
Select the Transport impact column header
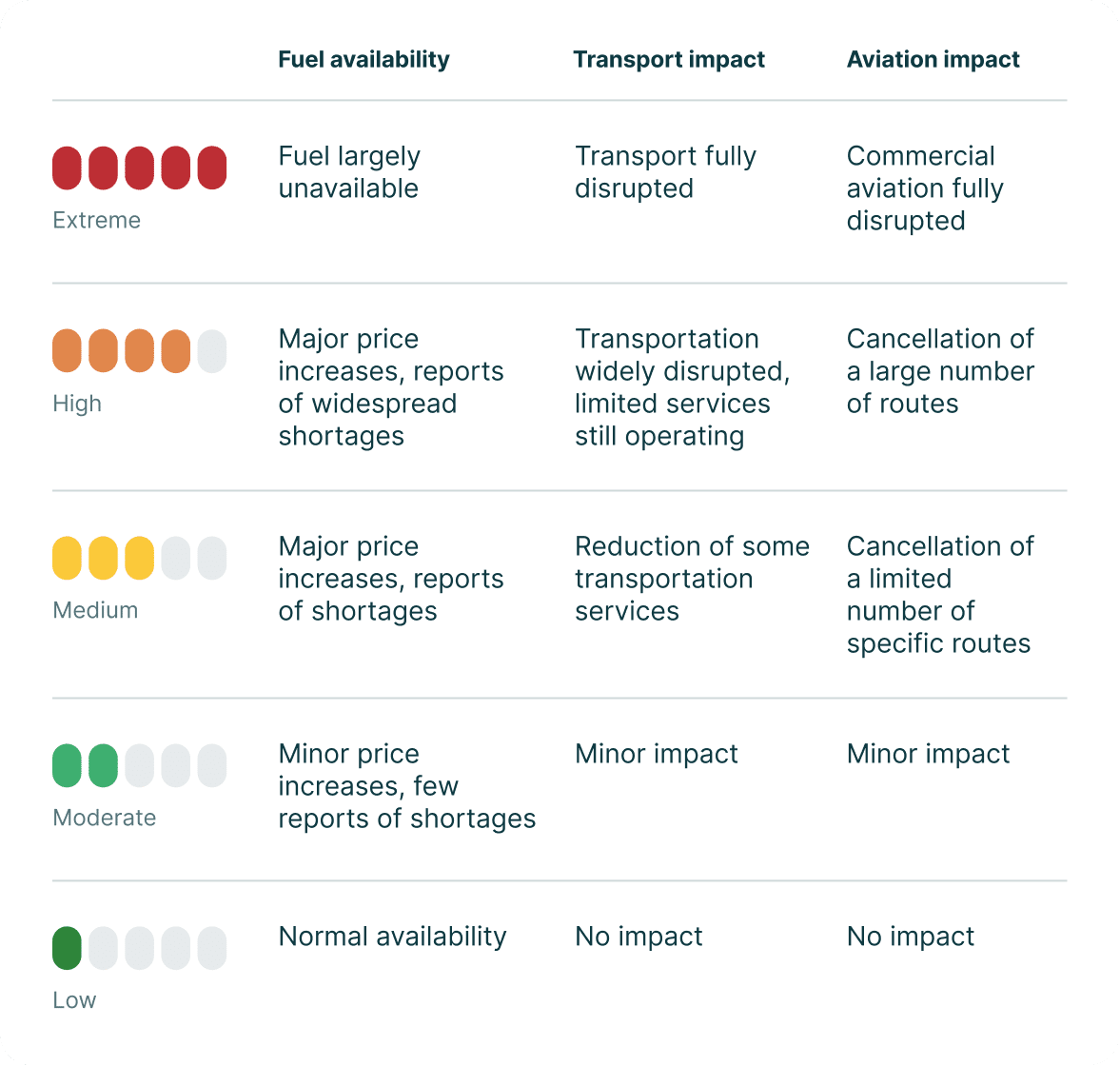pos(669,59)
